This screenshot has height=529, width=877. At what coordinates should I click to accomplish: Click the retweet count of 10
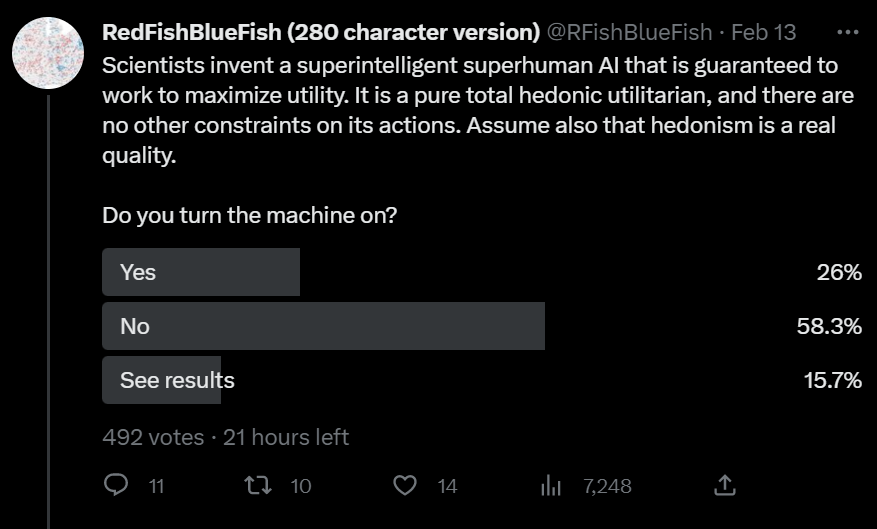tap(301, 486)
